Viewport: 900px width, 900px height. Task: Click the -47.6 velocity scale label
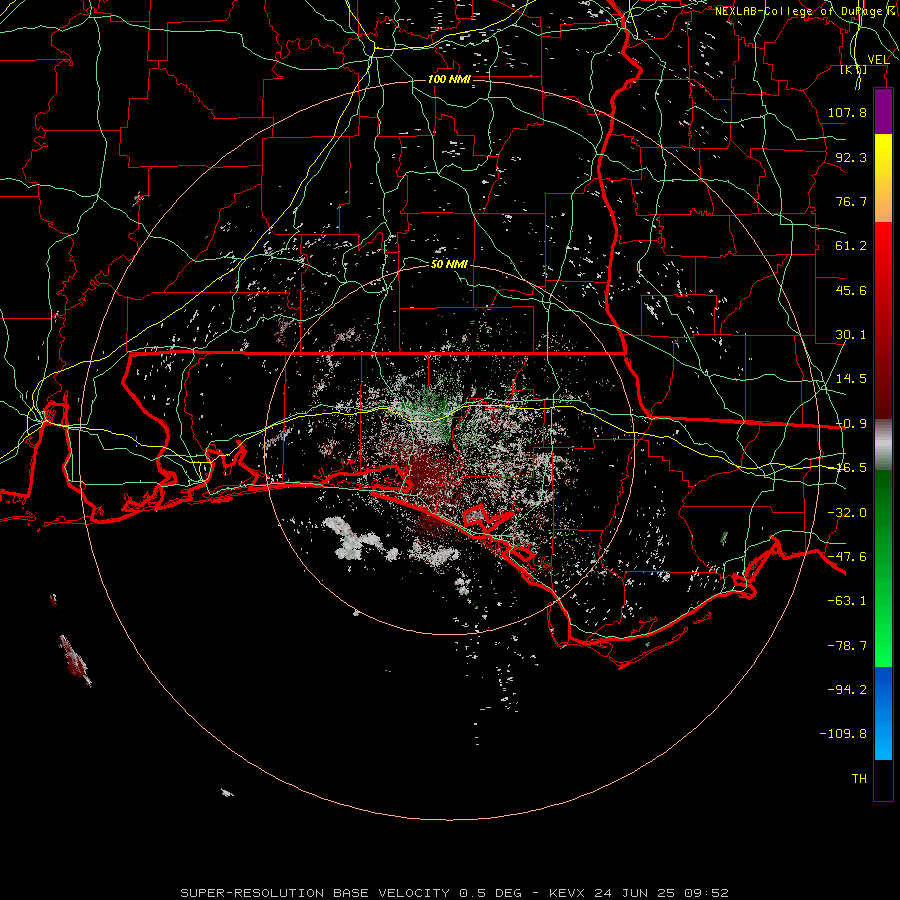[847, 557]
